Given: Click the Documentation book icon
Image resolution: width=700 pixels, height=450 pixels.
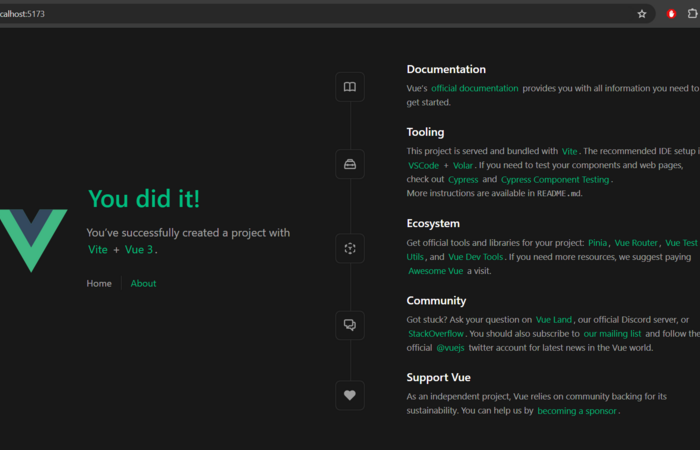Looking at the screenshot, I should (x=350, y=87).
